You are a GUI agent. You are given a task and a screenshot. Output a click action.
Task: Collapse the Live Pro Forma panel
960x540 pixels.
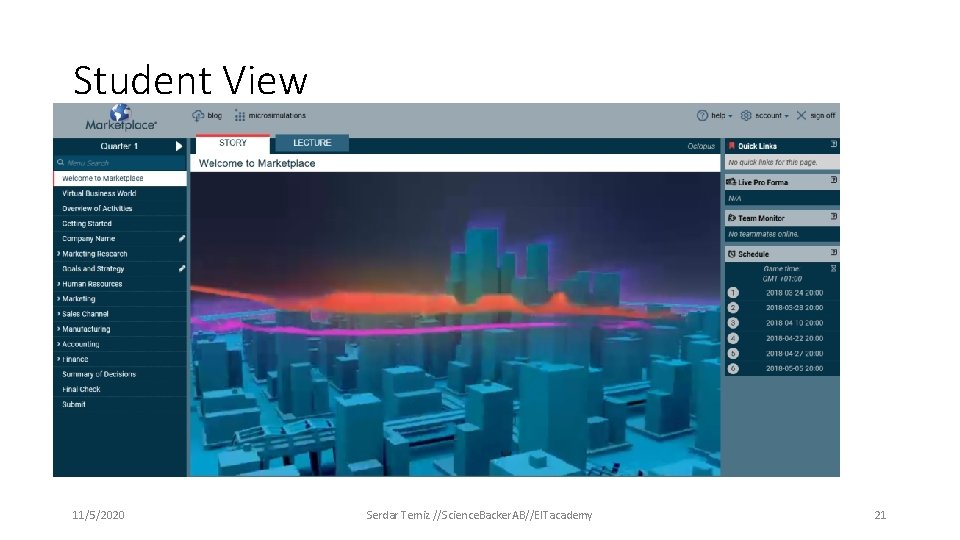click(833, 180)
